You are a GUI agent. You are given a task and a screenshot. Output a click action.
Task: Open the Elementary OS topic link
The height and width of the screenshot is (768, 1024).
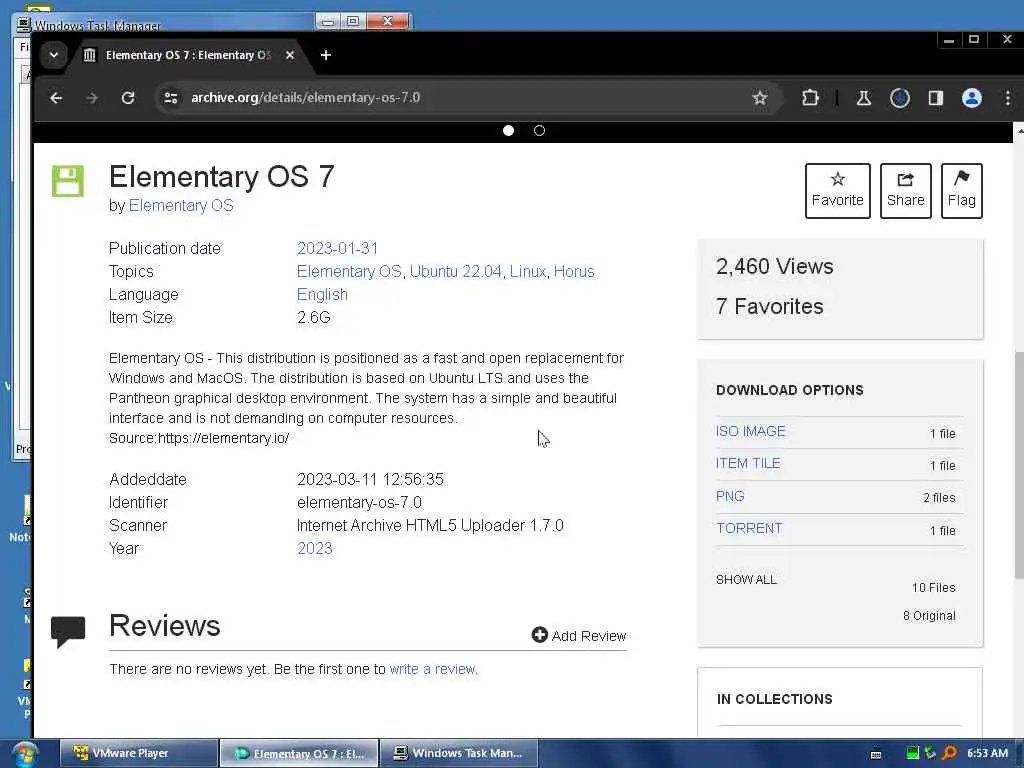click(x=349, y=272)
